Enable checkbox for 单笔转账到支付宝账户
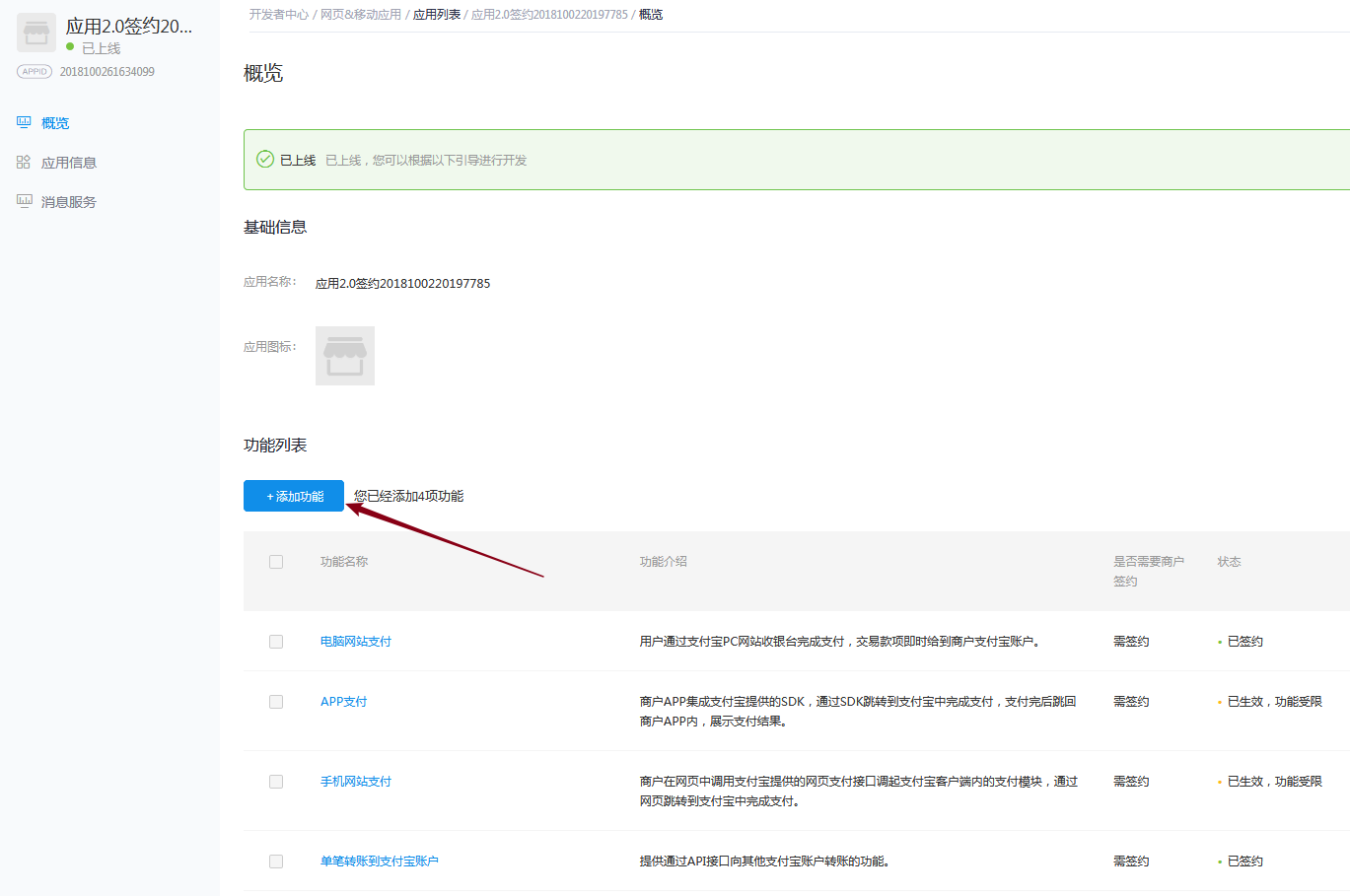Viewport: 1350px width, 896px height. (276, 862)
